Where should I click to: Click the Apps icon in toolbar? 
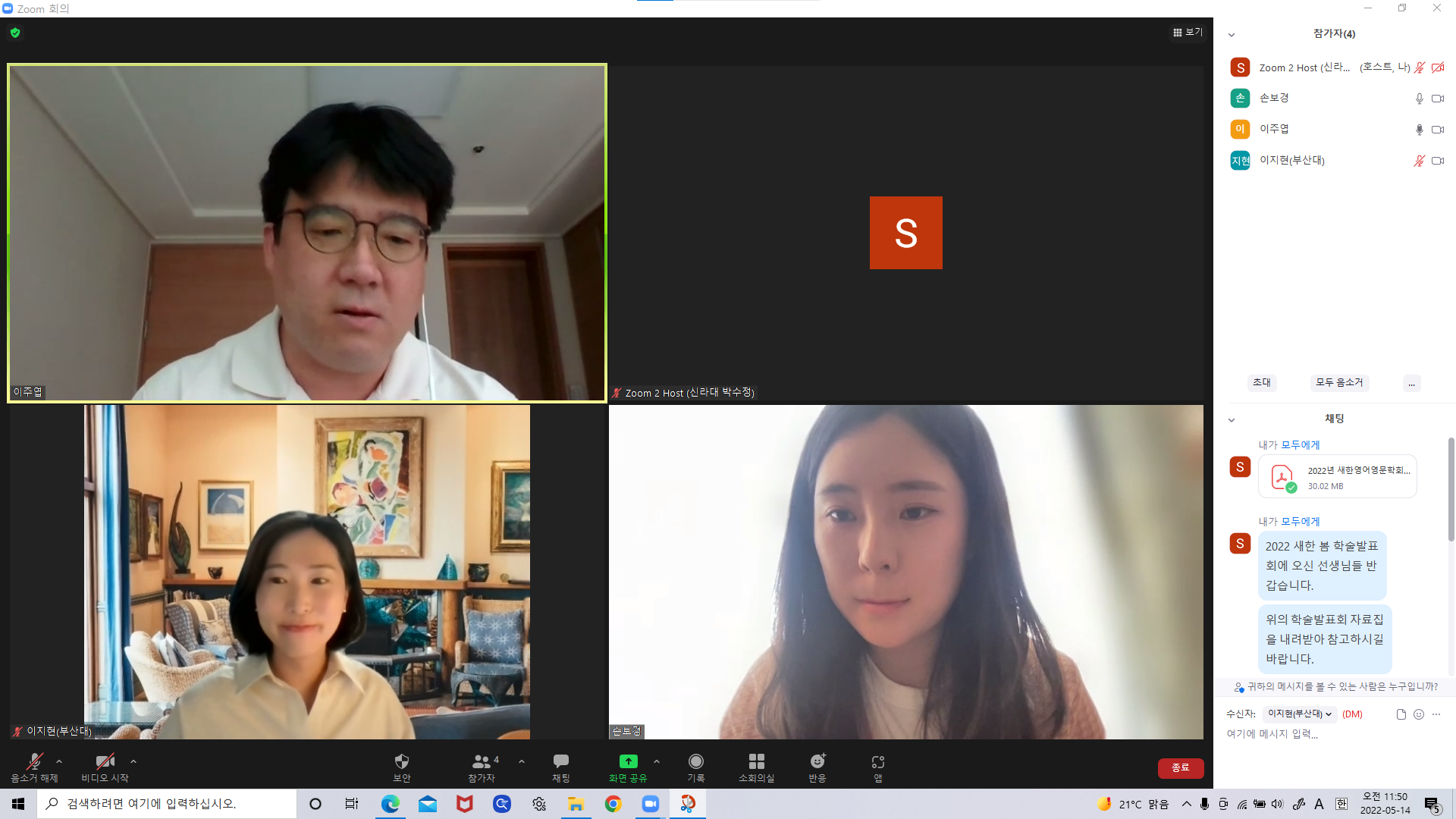[877, 761]
